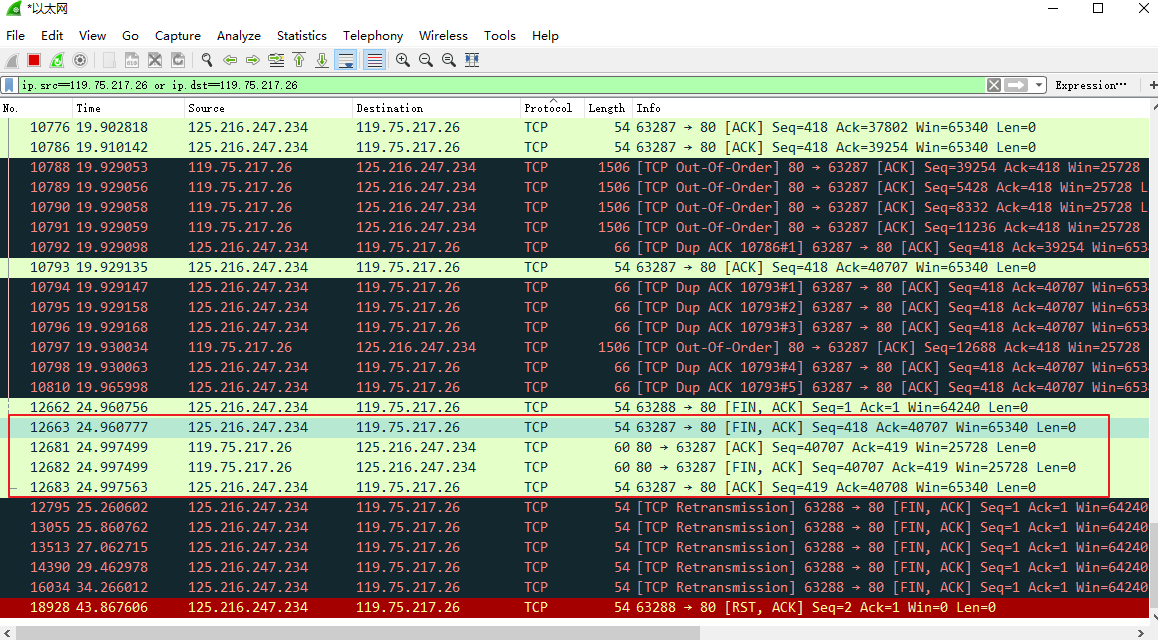Jump to the first packet
1158x640 pixels.
(x=299, y=61)
